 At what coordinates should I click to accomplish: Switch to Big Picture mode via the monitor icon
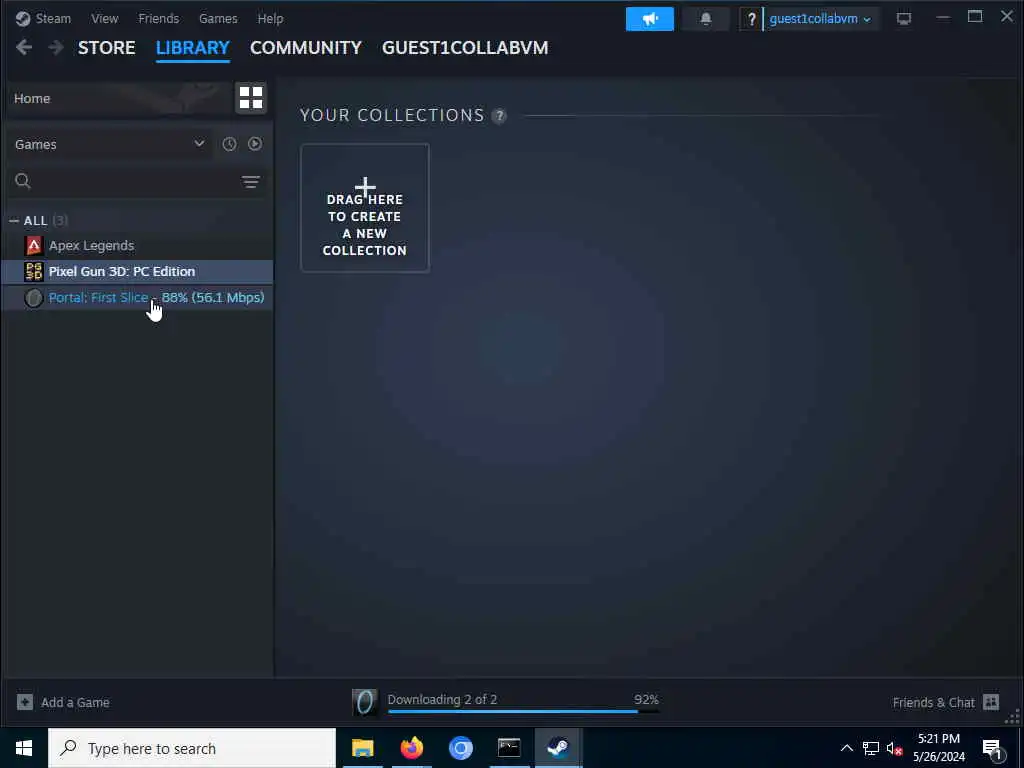[904, 19]
